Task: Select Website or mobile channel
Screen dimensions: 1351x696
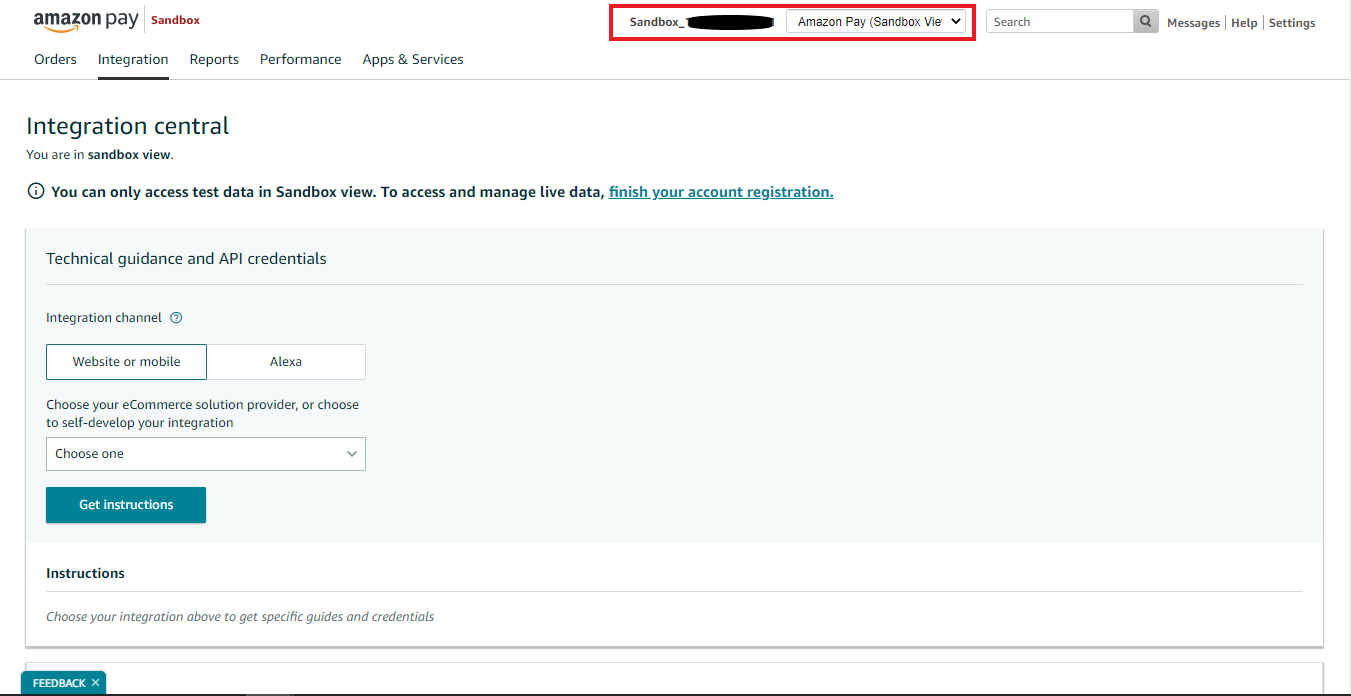Action: [126, 362]
